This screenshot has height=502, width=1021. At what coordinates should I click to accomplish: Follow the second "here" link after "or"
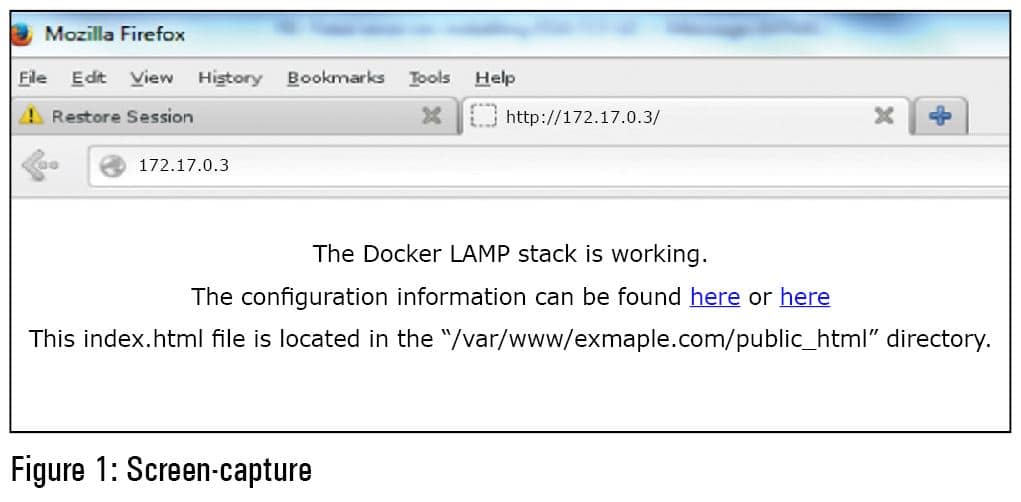[x=804, y=297]
